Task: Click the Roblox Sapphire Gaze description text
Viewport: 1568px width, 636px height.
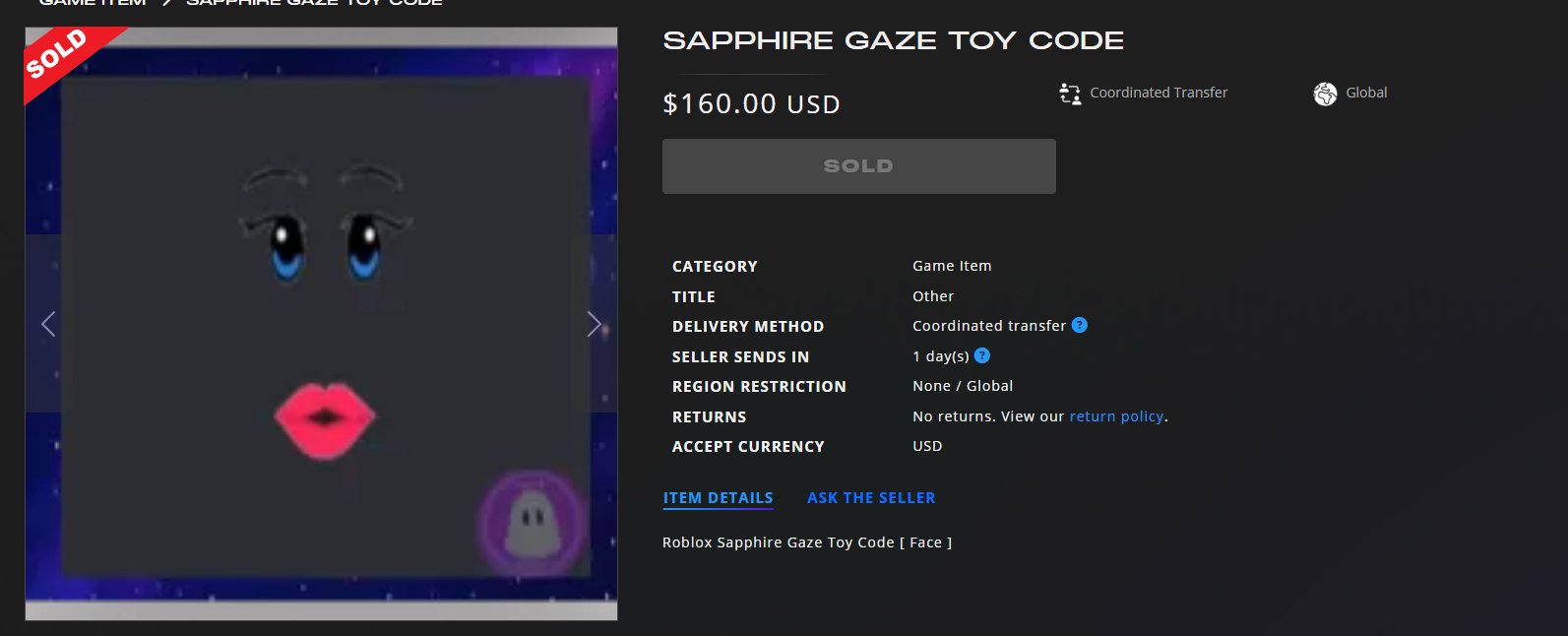Action: tap(807, 542)
